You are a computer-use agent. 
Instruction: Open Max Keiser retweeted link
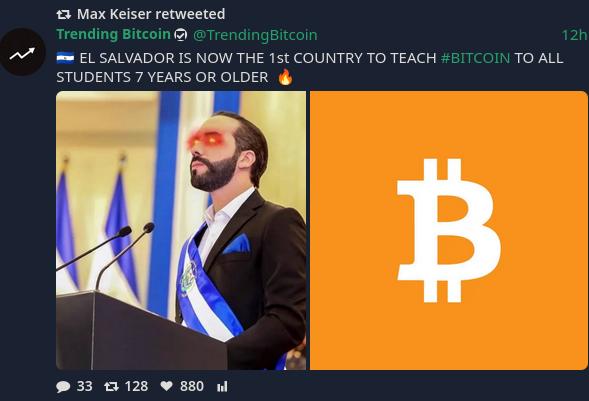click(151, 14)
